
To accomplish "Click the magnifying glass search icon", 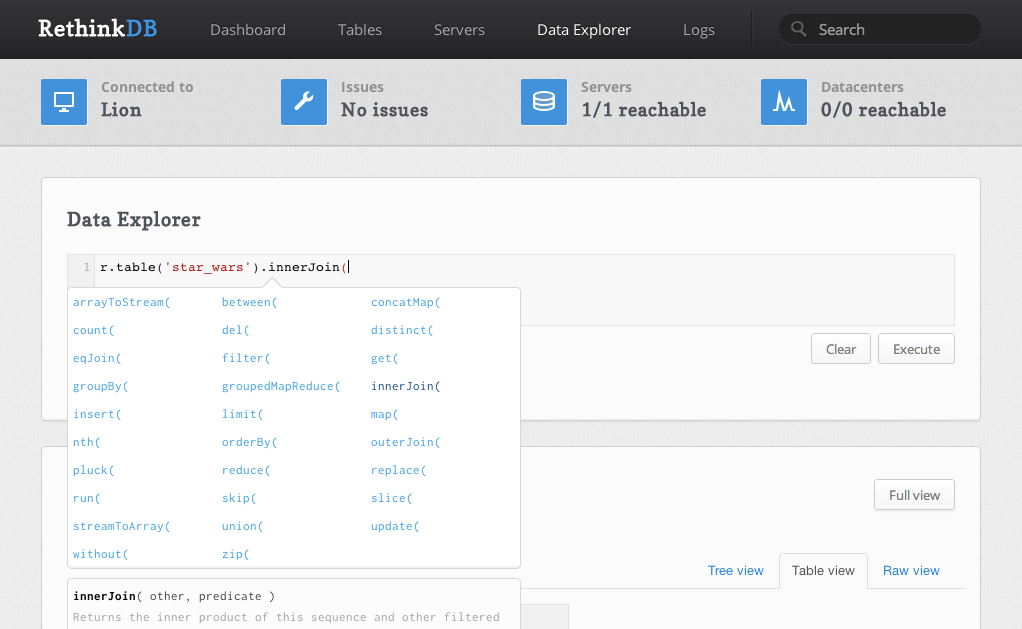I will [798, 30].
